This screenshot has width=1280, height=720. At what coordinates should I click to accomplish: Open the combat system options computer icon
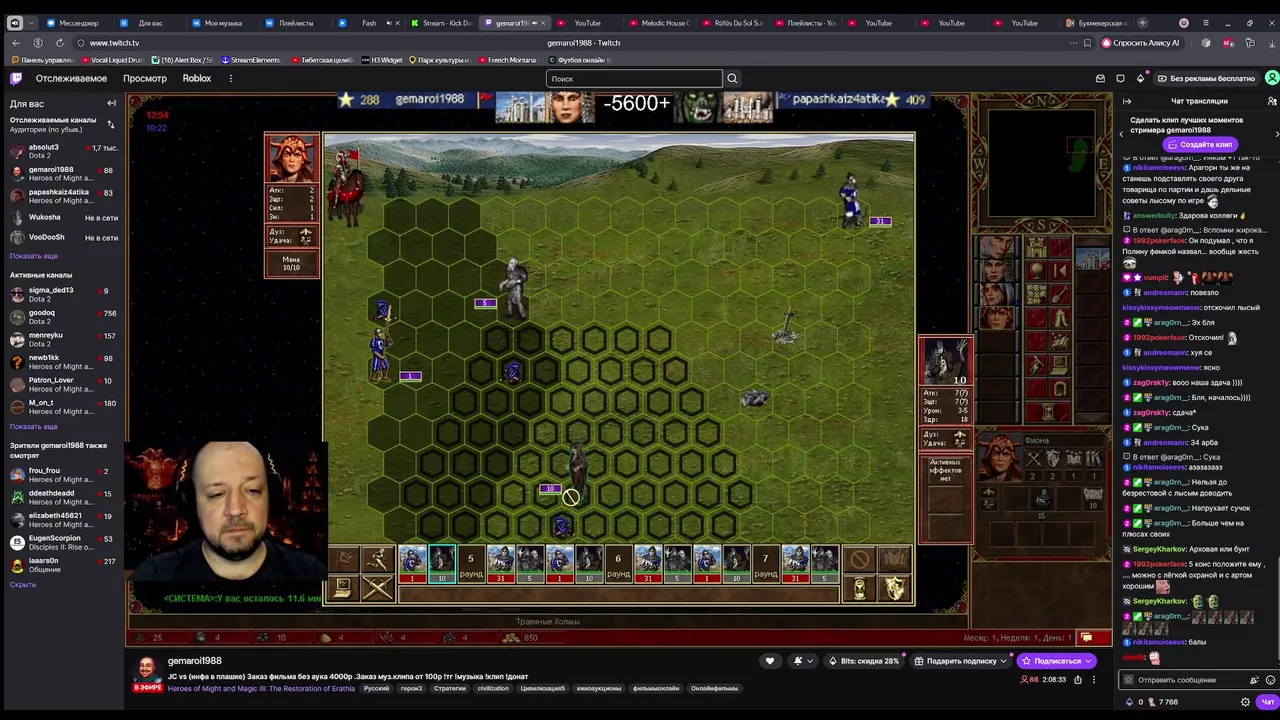point(342,589)
